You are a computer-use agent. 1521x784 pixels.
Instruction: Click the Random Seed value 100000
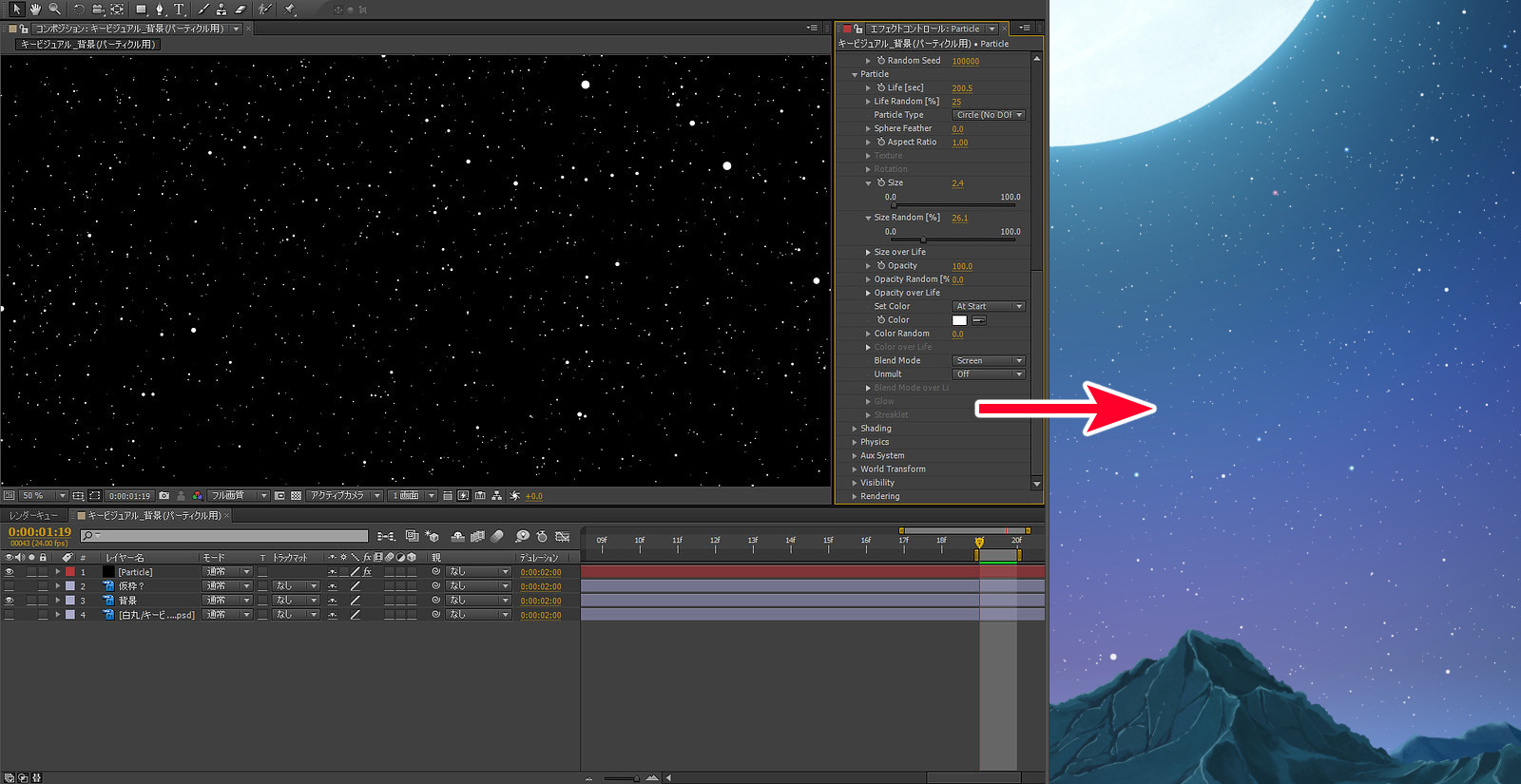tap(965, 61)
